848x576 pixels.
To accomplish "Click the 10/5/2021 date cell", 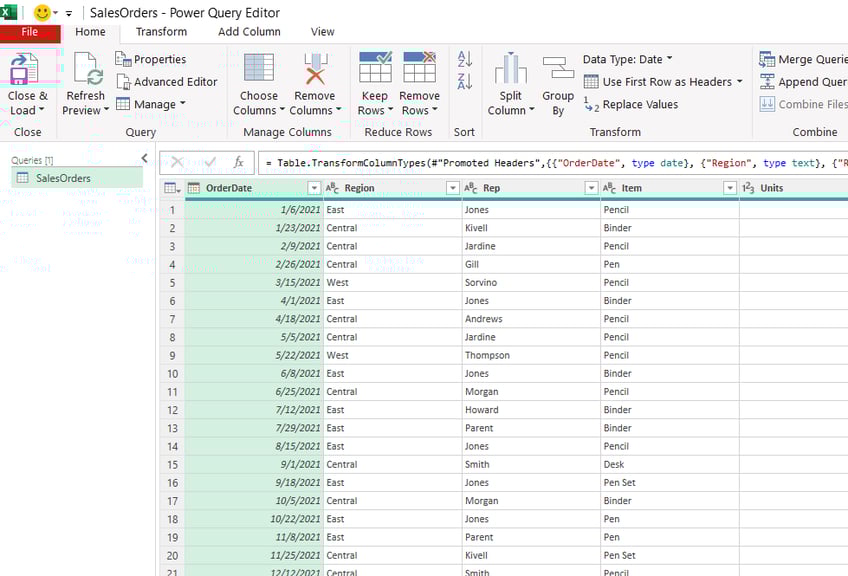I will [x=254, y=501].
